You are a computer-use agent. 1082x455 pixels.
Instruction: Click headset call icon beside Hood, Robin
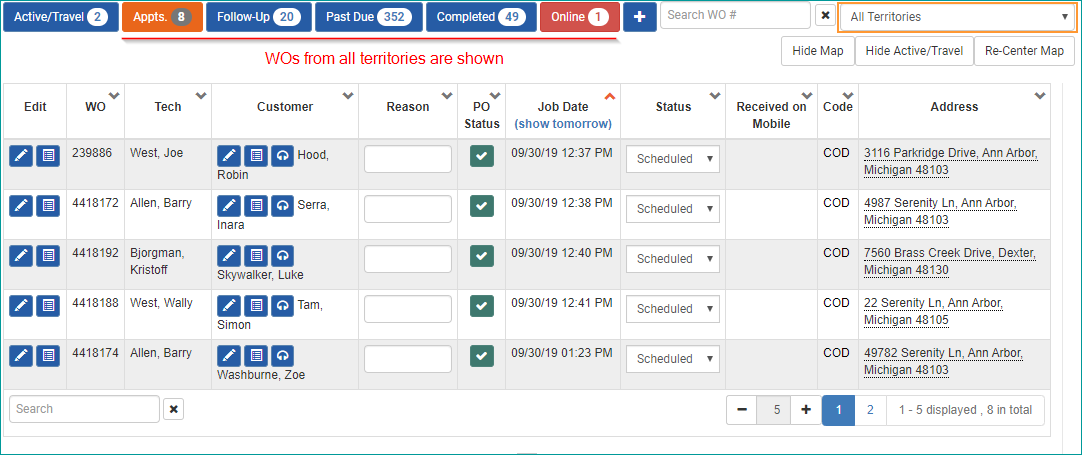[x=282, y=155]
